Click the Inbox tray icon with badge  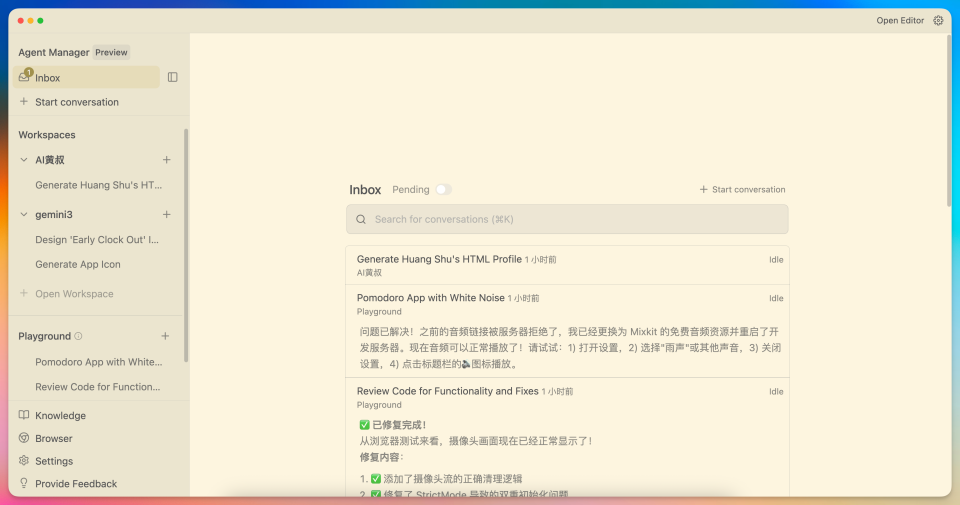(24, 77)
